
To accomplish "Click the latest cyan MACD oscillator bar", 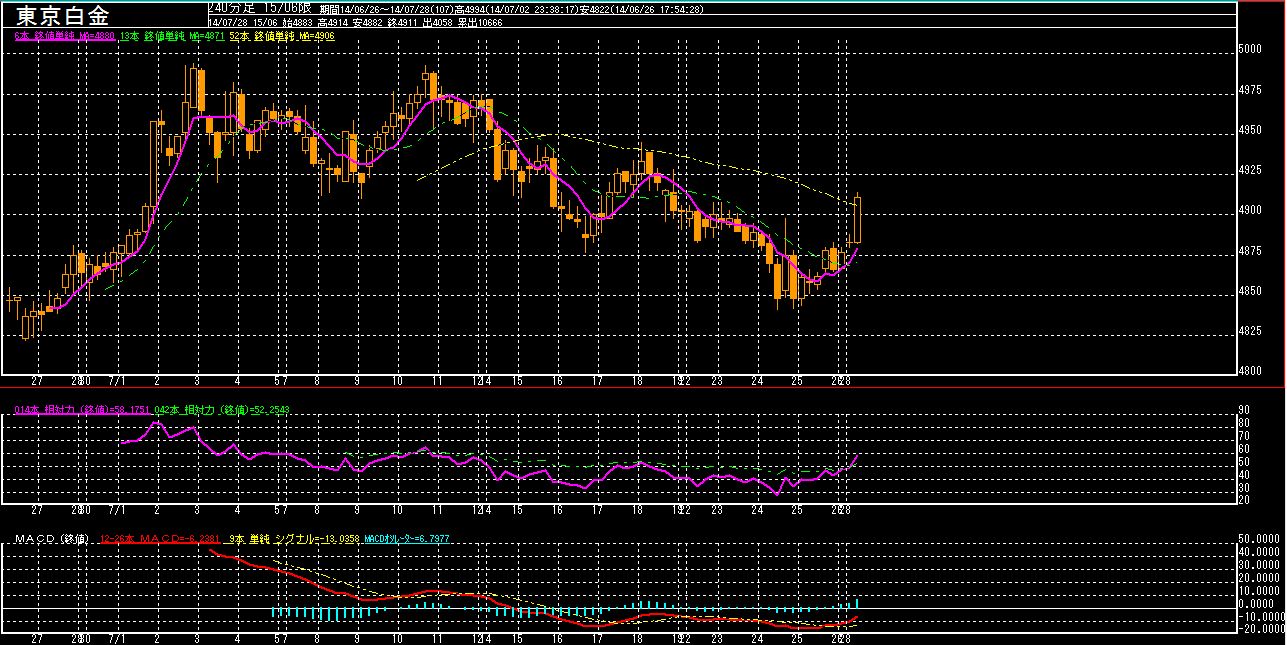I will point(857,603).
